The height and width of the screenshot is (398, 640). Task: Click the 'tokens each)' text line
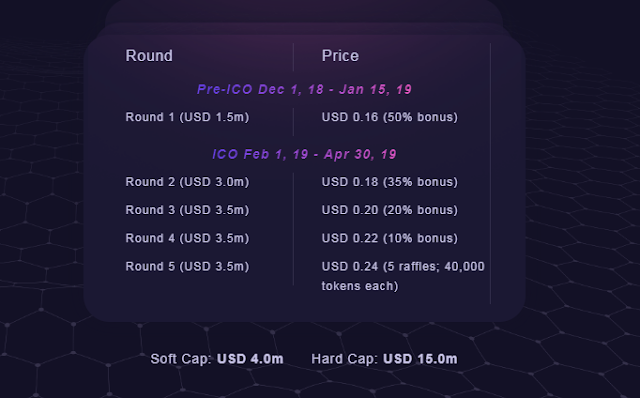click(360, 286)
